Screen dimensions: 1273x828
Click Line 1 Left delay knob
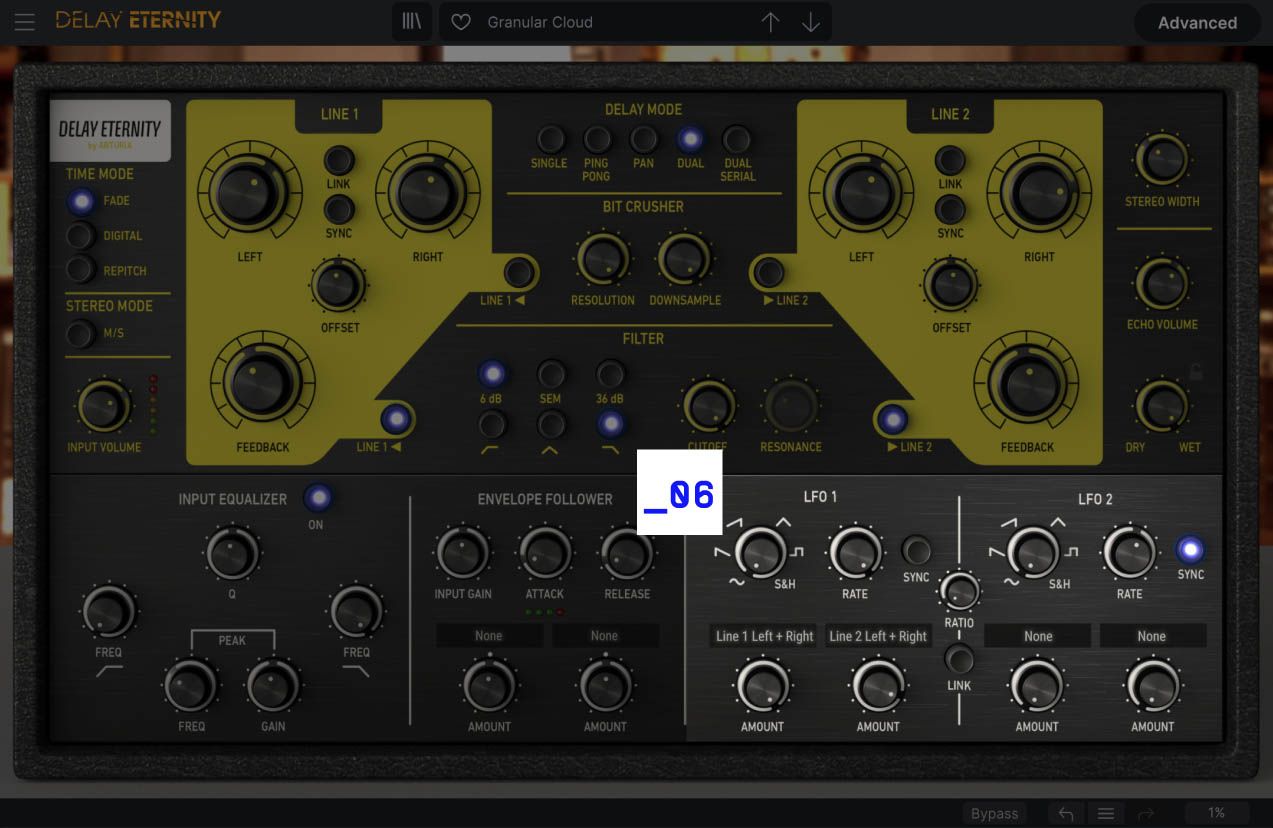pyautogui.click(x=249, y=191)
